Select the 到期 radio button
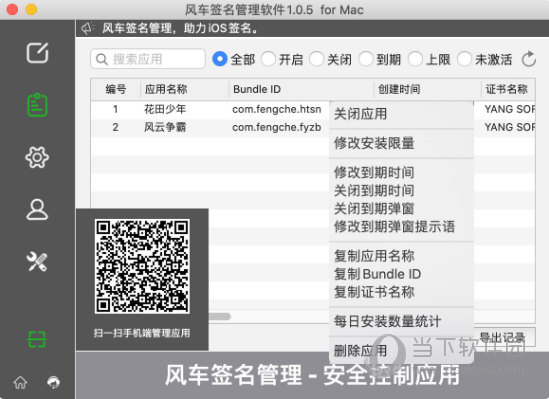The height and width of the screenshot is (399, 549). pyautogui.click(x=366, y=59)
